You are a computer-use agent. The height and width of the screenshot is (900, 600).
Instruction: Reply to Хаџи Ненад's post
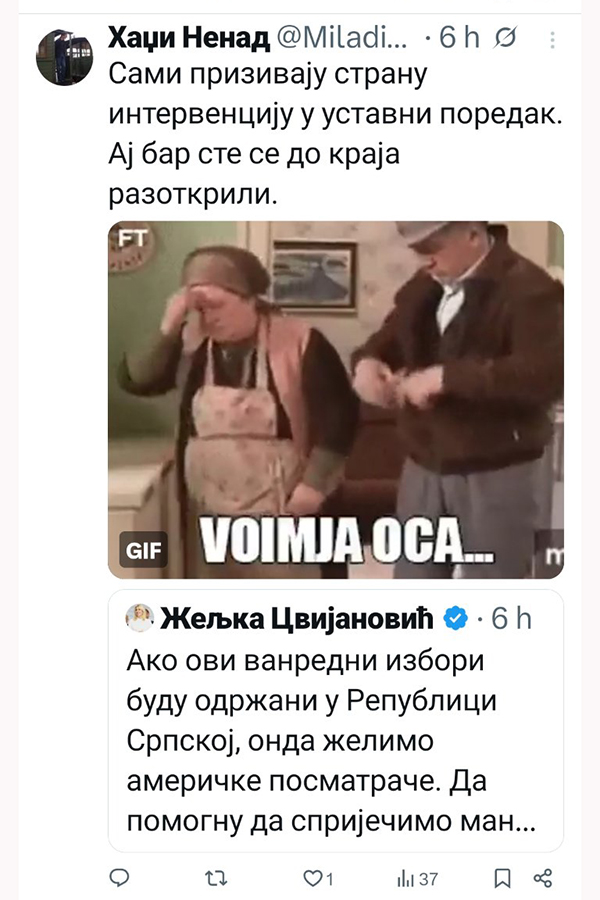(x=119, y=878)
